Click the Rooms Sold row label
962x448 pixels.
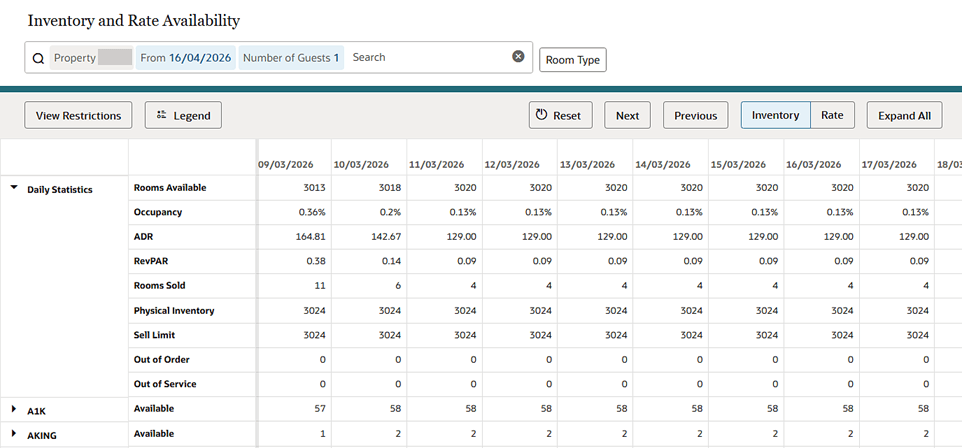pos(160,286)
